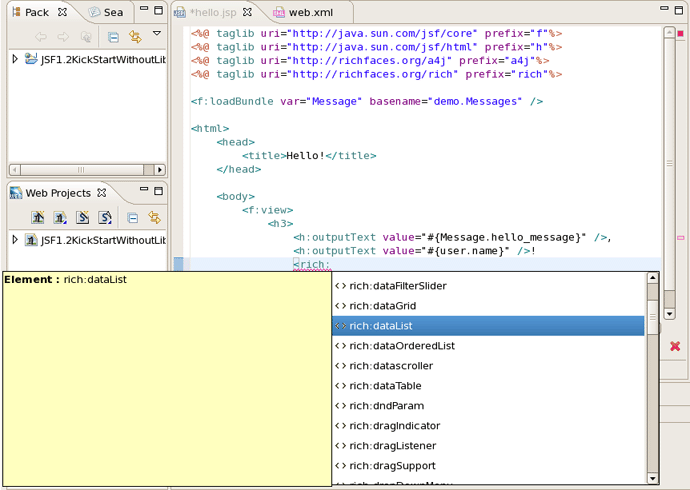Select rich:dataTable from completion list
The height and width of the screenshot is (490, 690).
385,386
